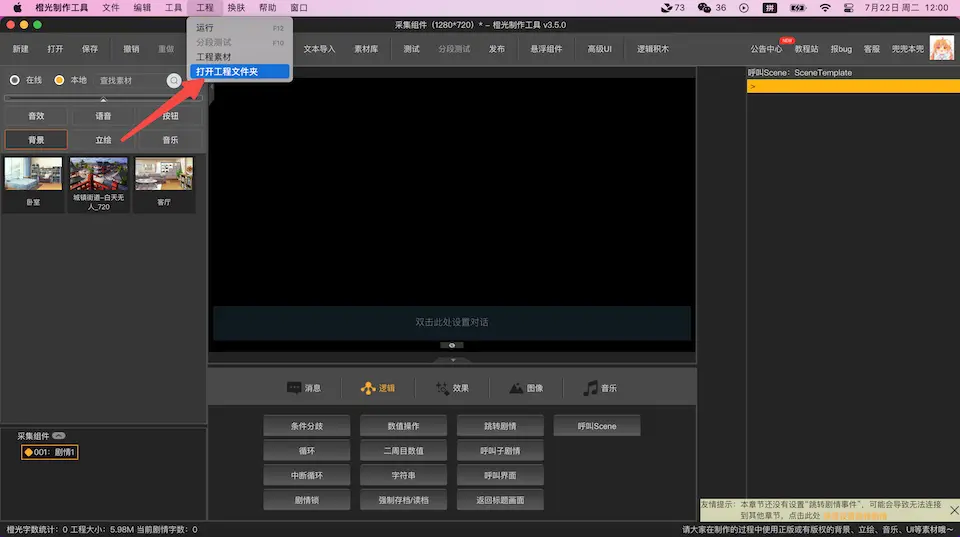
Task: Open 悬浮组件 in the toolbar
Action: [546, 49]
